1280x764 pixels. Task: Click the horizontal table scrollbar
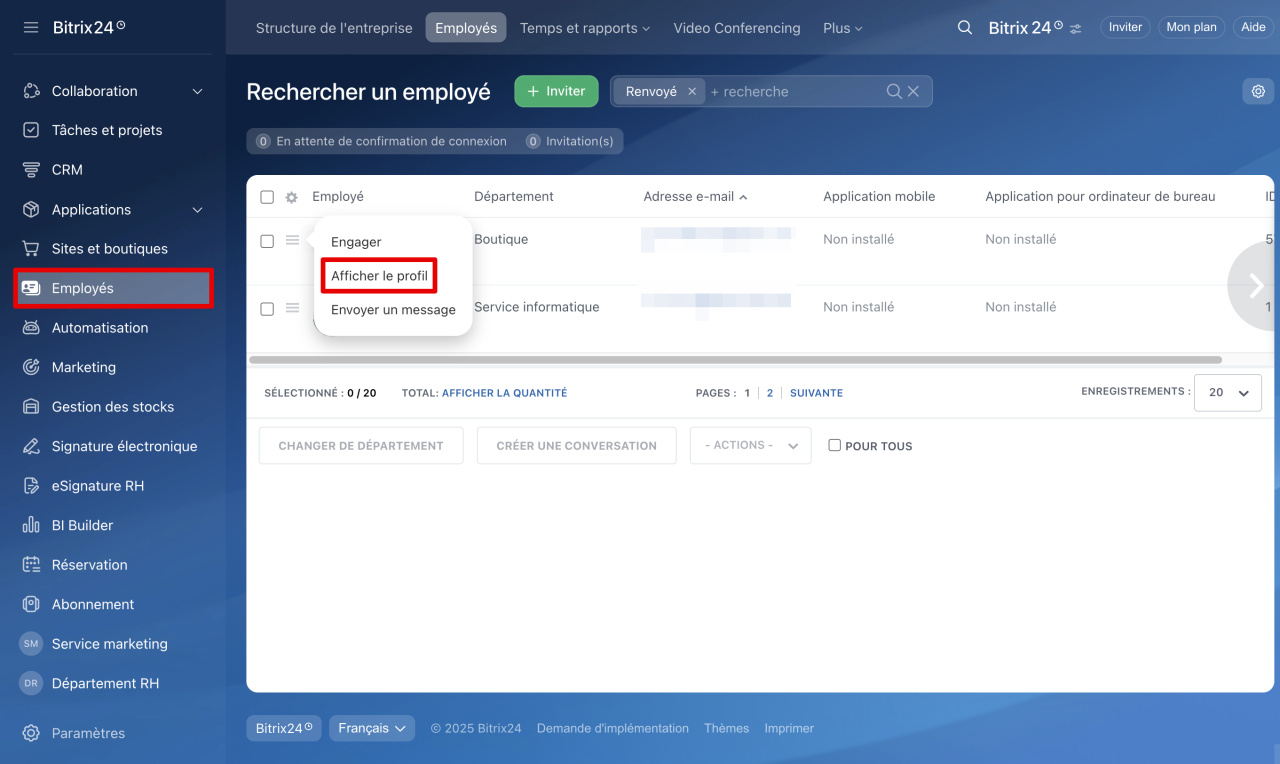tap(735, 359)
